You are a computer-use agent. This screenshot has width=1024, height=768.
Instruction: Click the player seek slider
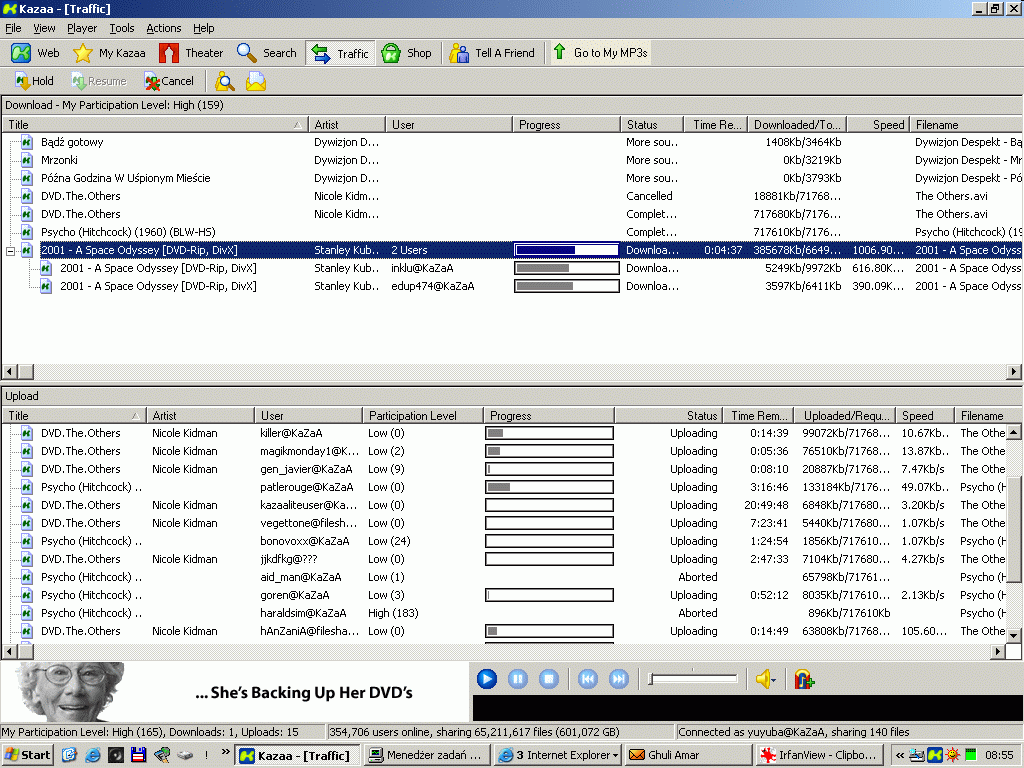point(693,679)
